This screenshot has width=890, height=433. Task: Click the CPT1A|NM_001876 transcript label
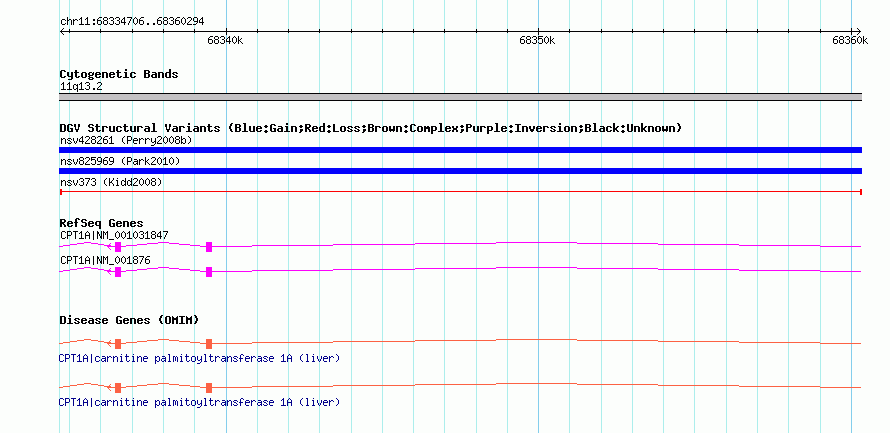[x=105, y=260]
